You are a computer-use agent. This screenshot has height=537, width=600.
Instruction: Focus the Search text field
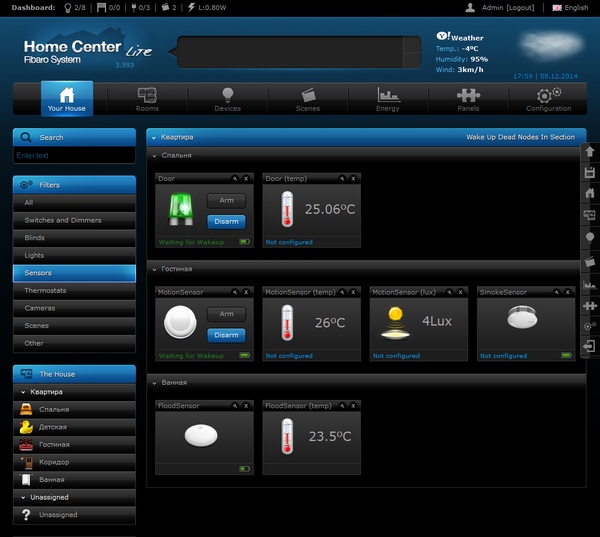tap(74, 155)
